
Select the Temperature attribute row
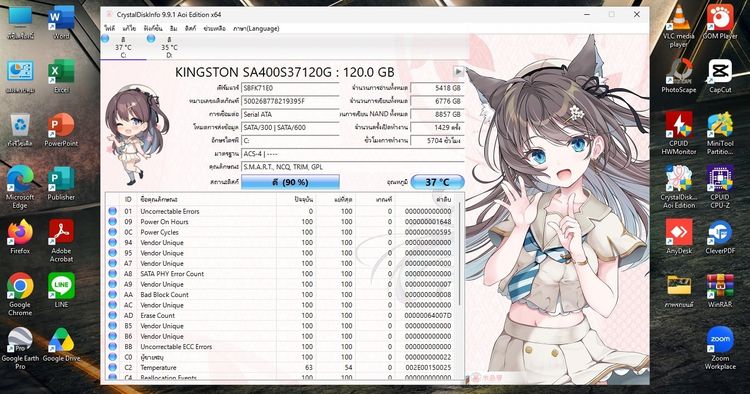(282, 368)
